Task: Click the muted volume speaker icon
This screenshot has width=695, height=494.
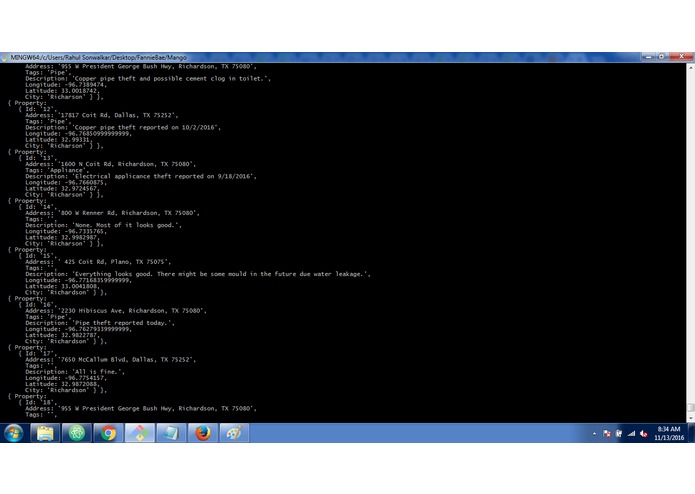Action: (644, 434)
